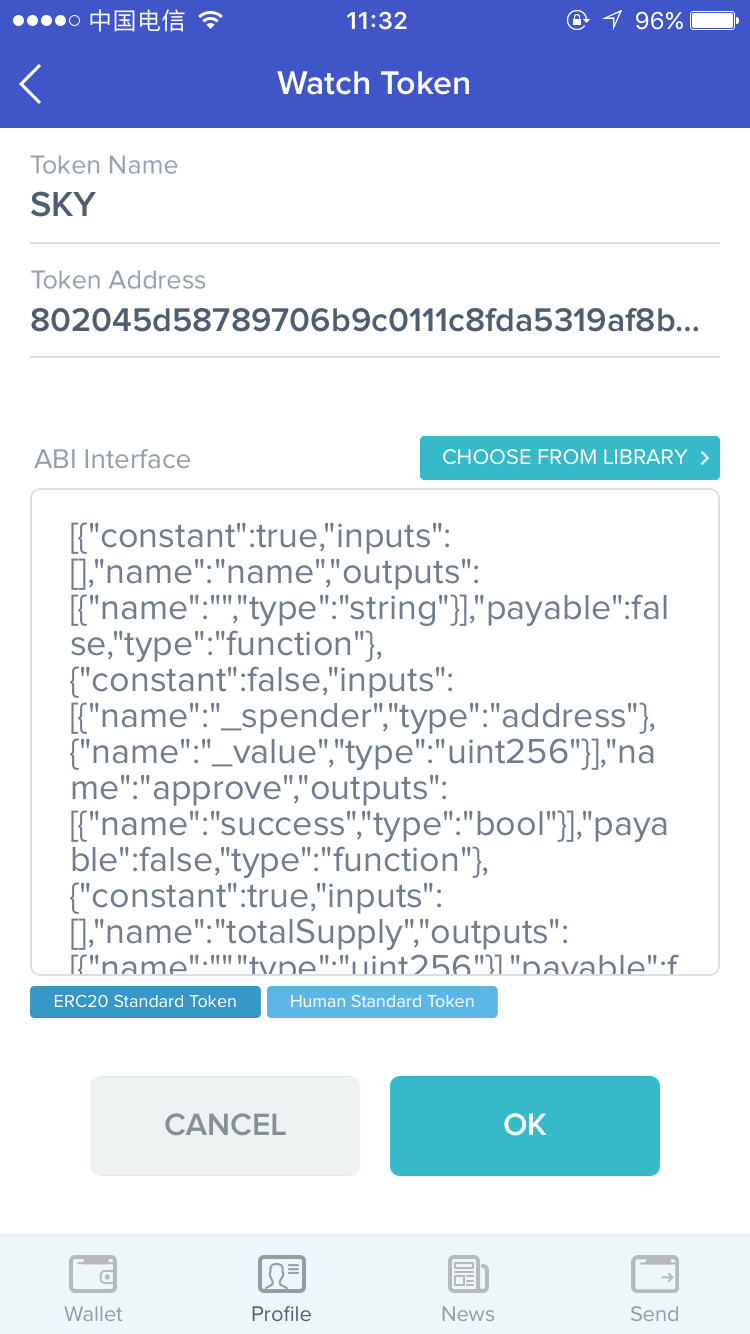Confirm with the OK button
This screenshot has height=1334, width=750.
(525, 1125)
